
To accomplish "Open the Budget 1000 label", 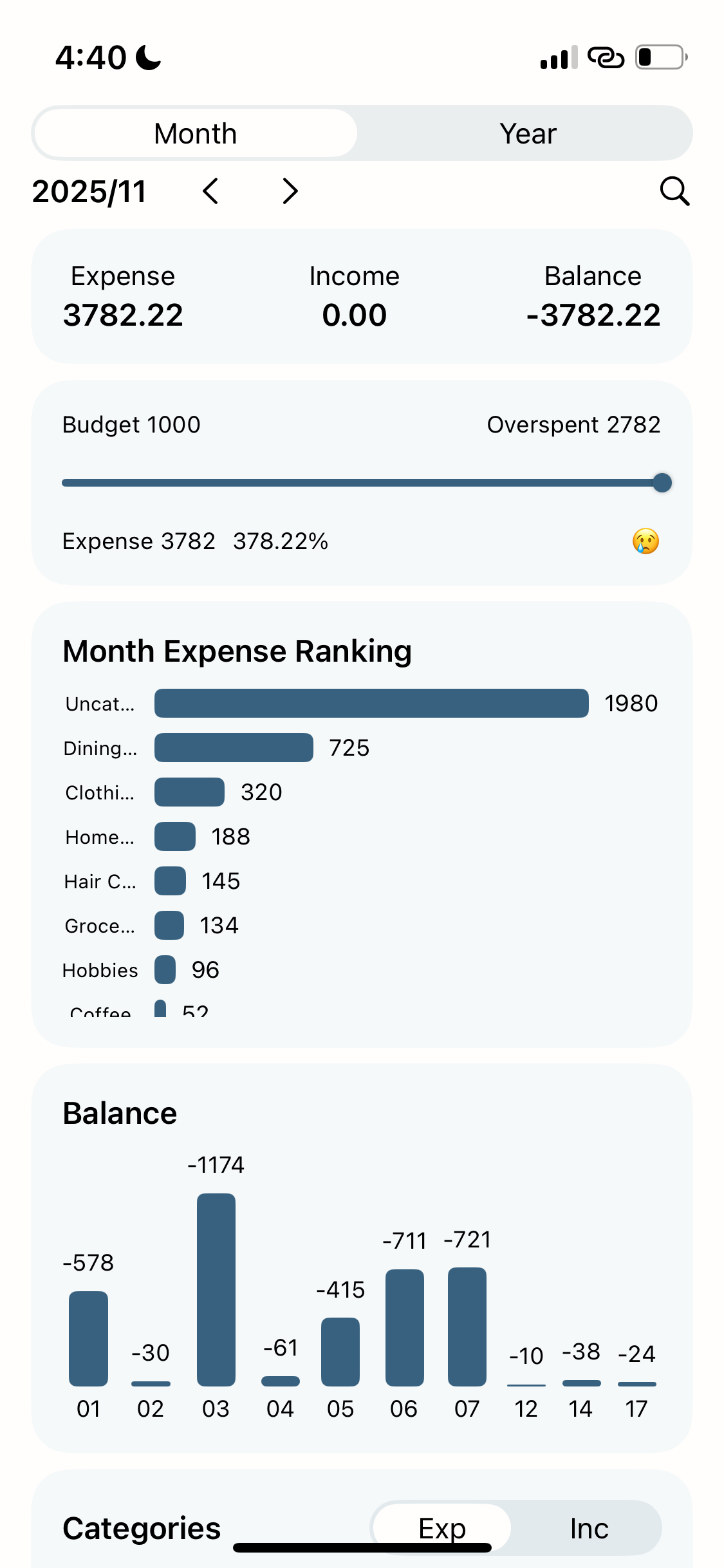I will [x=131, y=425].
